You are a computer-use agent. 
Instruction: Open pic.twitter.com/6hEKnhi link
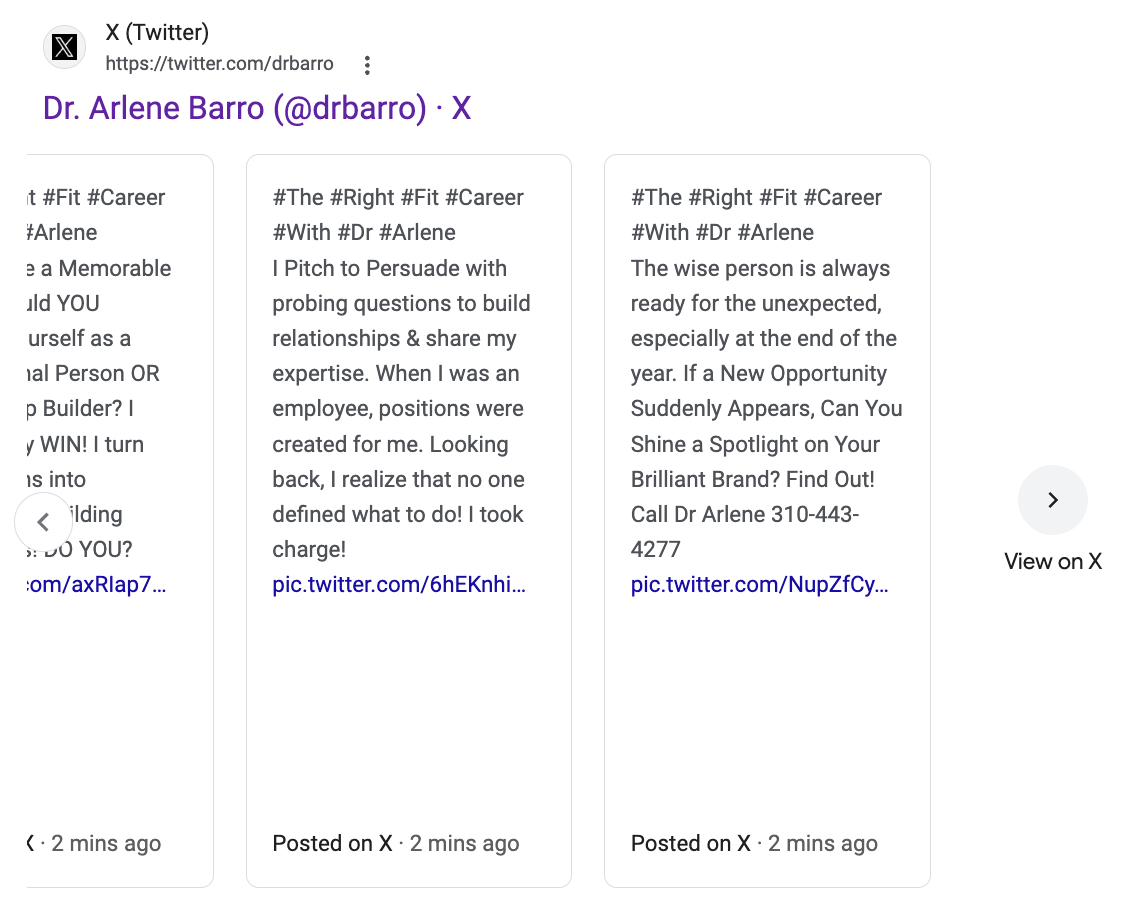pyautogui.click(x=399, y=584)
